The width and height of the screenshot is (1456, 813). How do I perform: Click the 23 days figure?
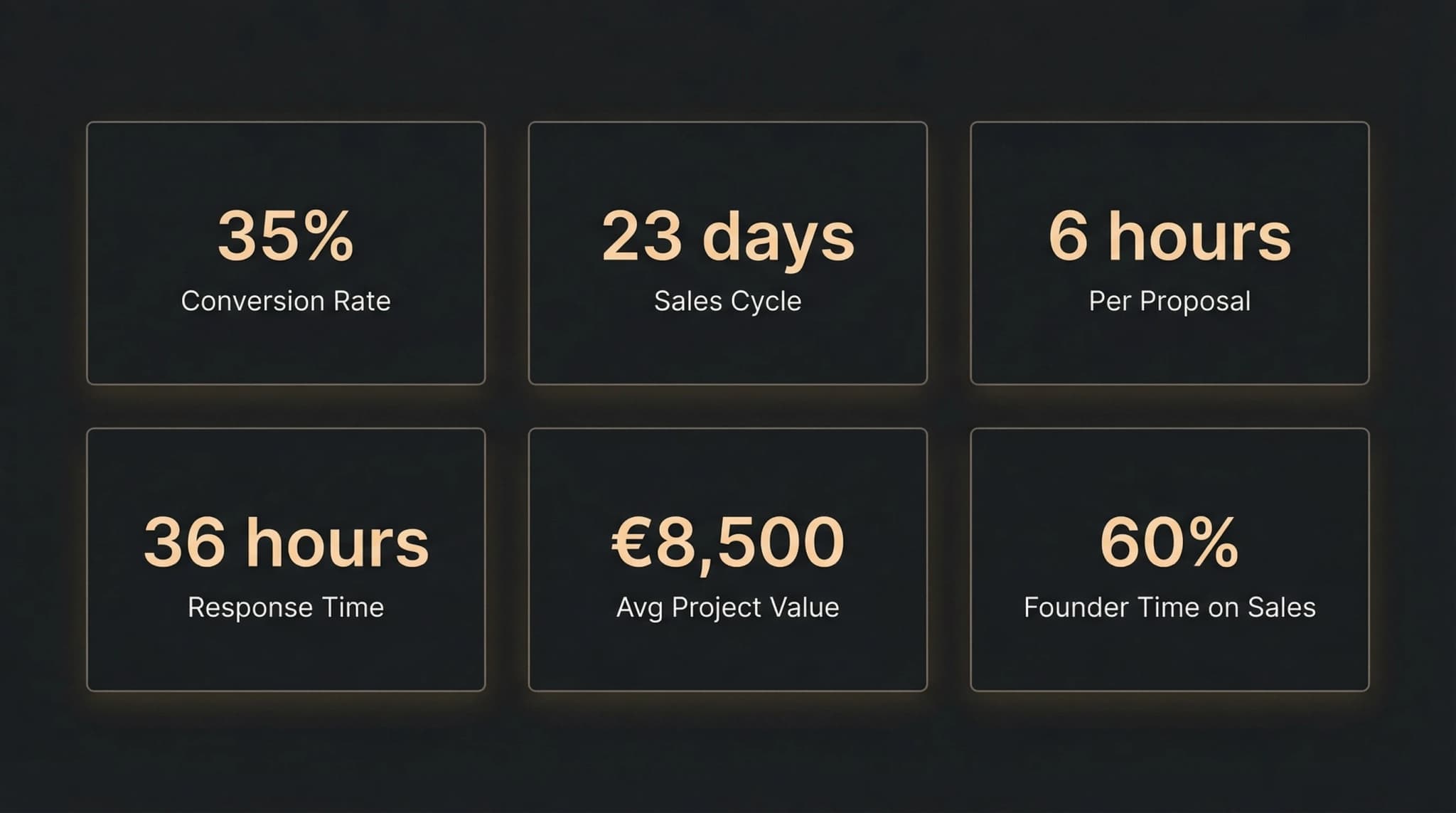coord(727,236)
